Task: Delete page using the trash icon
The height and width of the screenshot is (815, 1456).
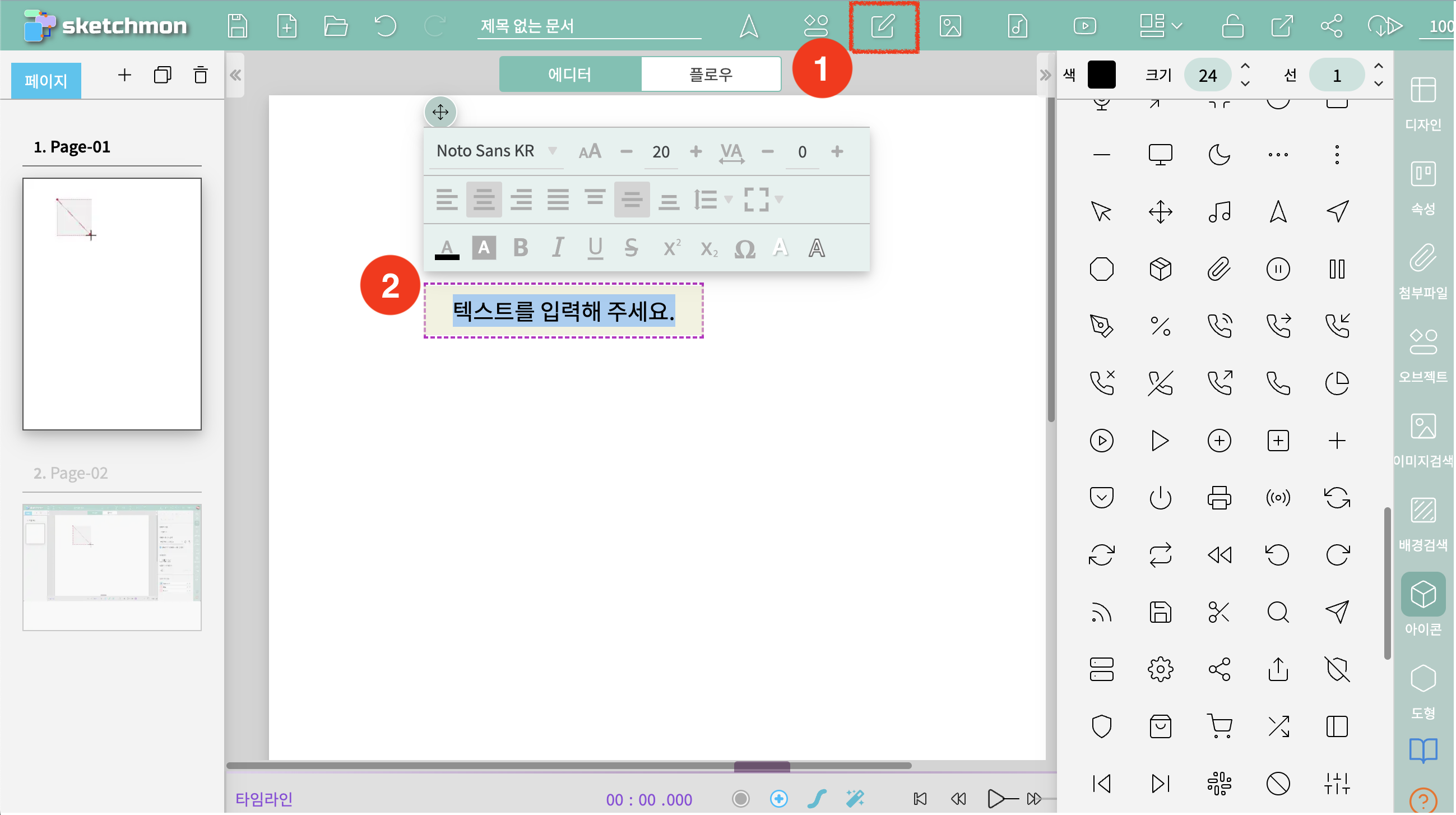Action: click(x=200, y=75)
